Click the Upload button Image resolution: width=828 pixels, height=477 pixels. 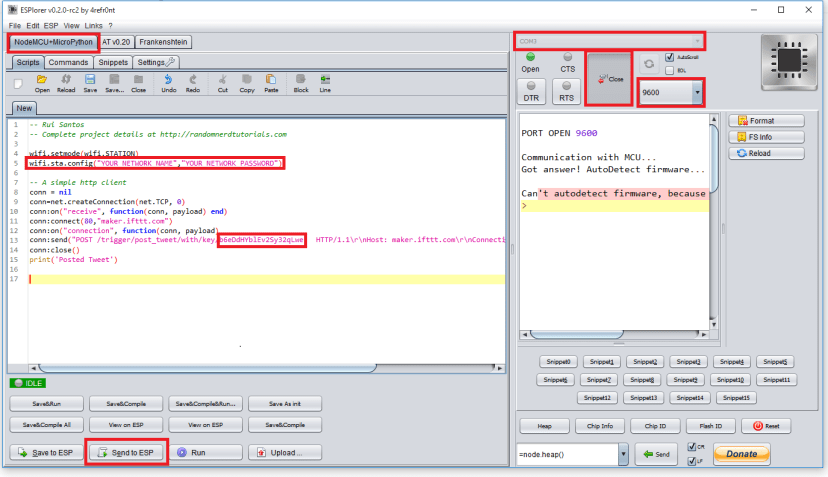285,453
